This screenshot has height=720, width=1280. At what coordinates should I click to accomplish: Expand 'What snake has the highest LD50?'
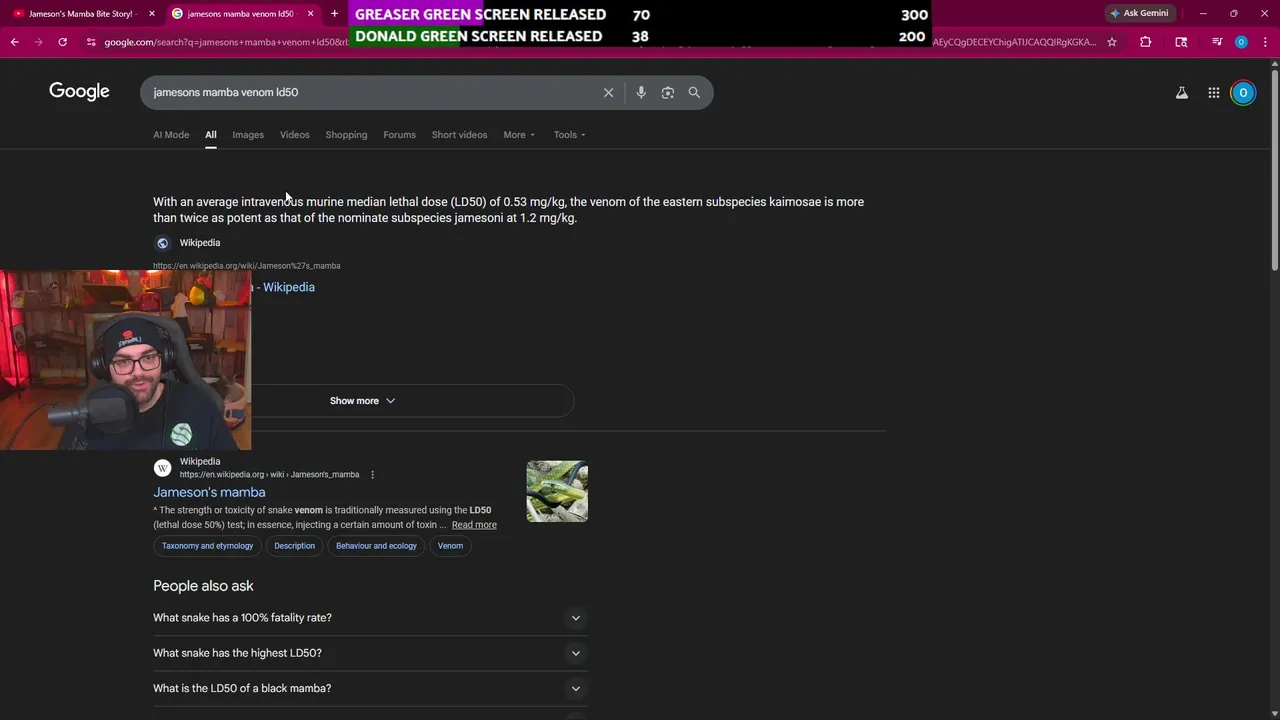pos(370,653)
